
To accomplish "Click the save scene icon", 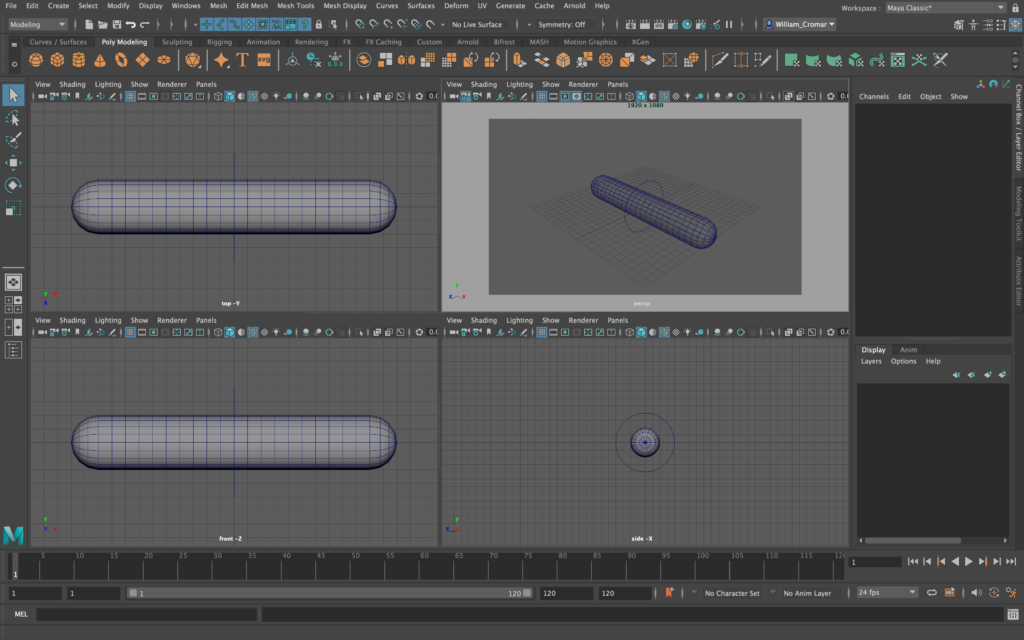I will pyautogui.click(x=117, y=24).
